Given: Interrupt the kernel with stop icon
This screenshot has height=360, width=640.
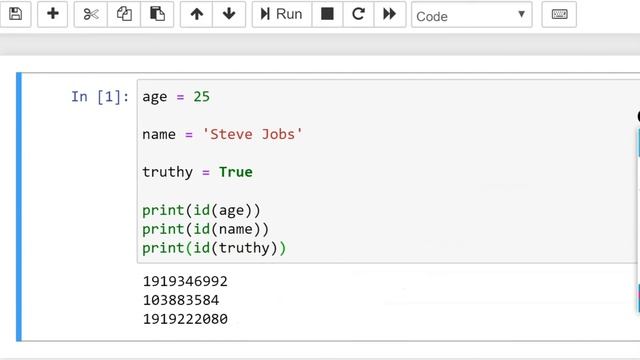Looking at the screenshot, I should [x=327, y=14].
